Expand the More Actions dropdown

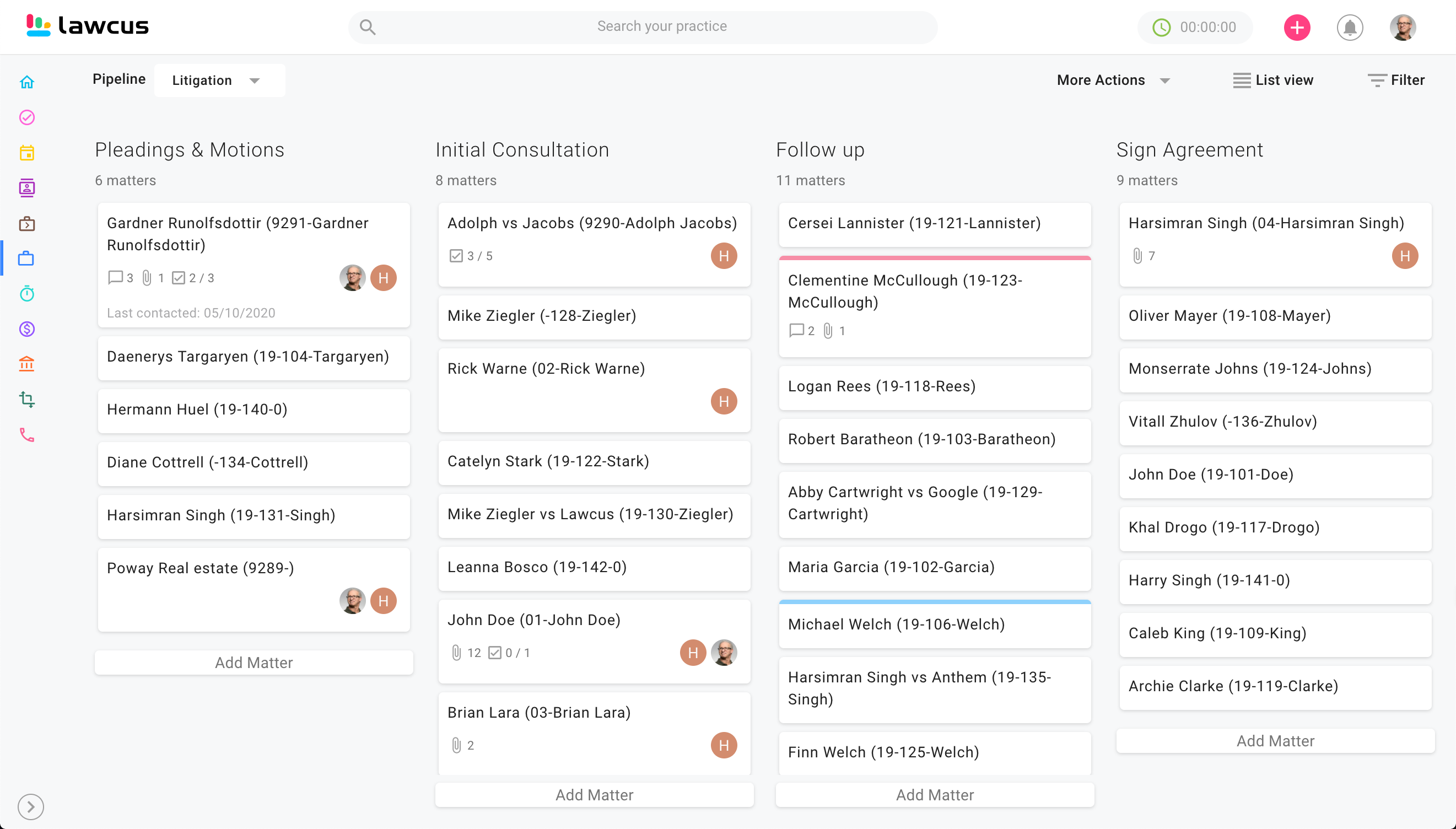click(x=1113, y=80)
